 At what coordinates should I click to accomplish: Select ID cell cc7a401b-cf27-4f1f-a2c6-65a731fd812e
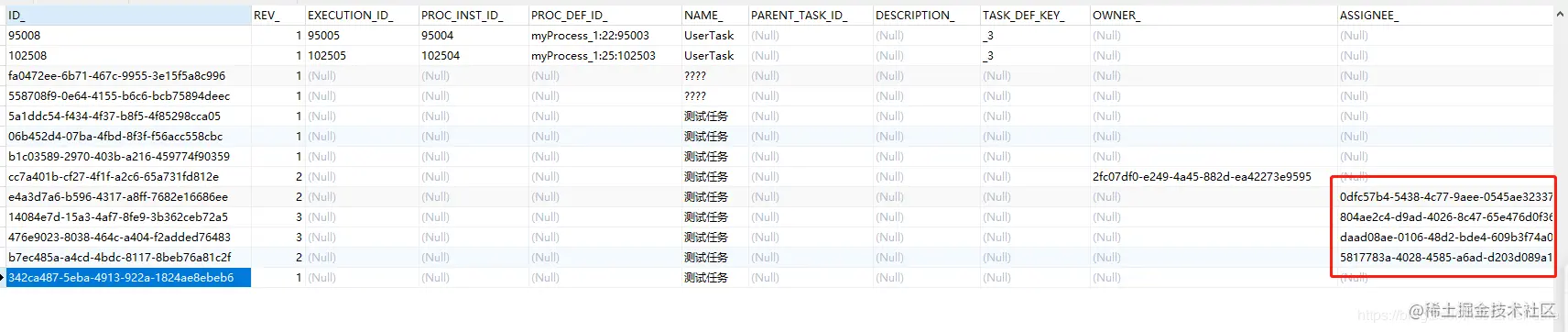coord(128,177)
